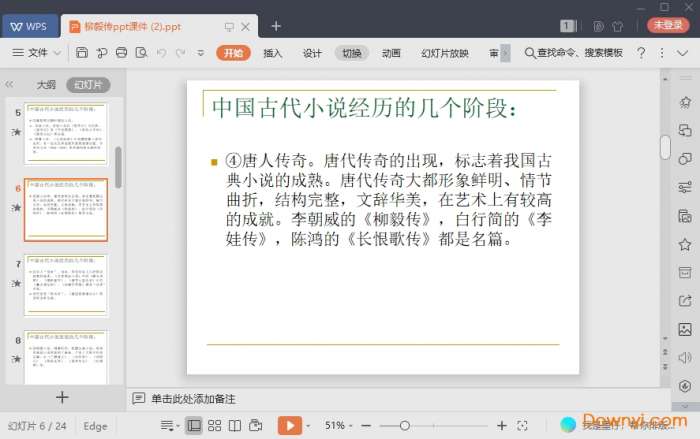This screenshot has height=439, width=700.
Task: Select slide 6 thumbnail
Action: [66, 210]
